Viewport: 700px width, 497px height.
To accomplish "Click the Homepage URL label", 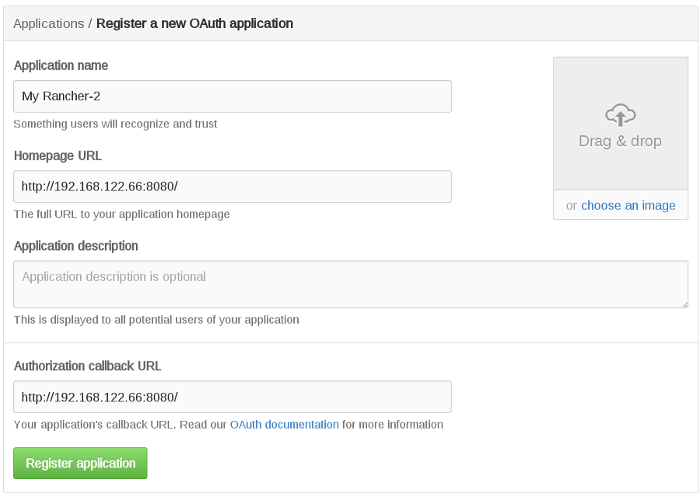I will pyautogui.click(x=58, y=155).
